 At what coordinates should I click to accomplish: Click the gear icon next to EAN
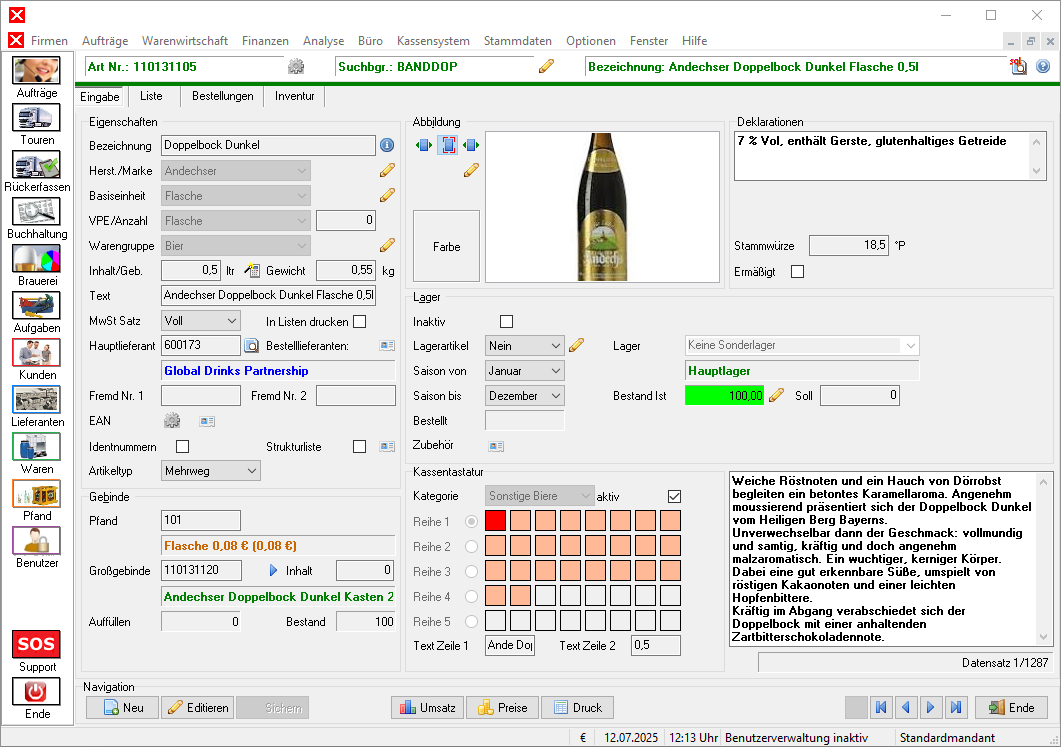click(172, 421)
